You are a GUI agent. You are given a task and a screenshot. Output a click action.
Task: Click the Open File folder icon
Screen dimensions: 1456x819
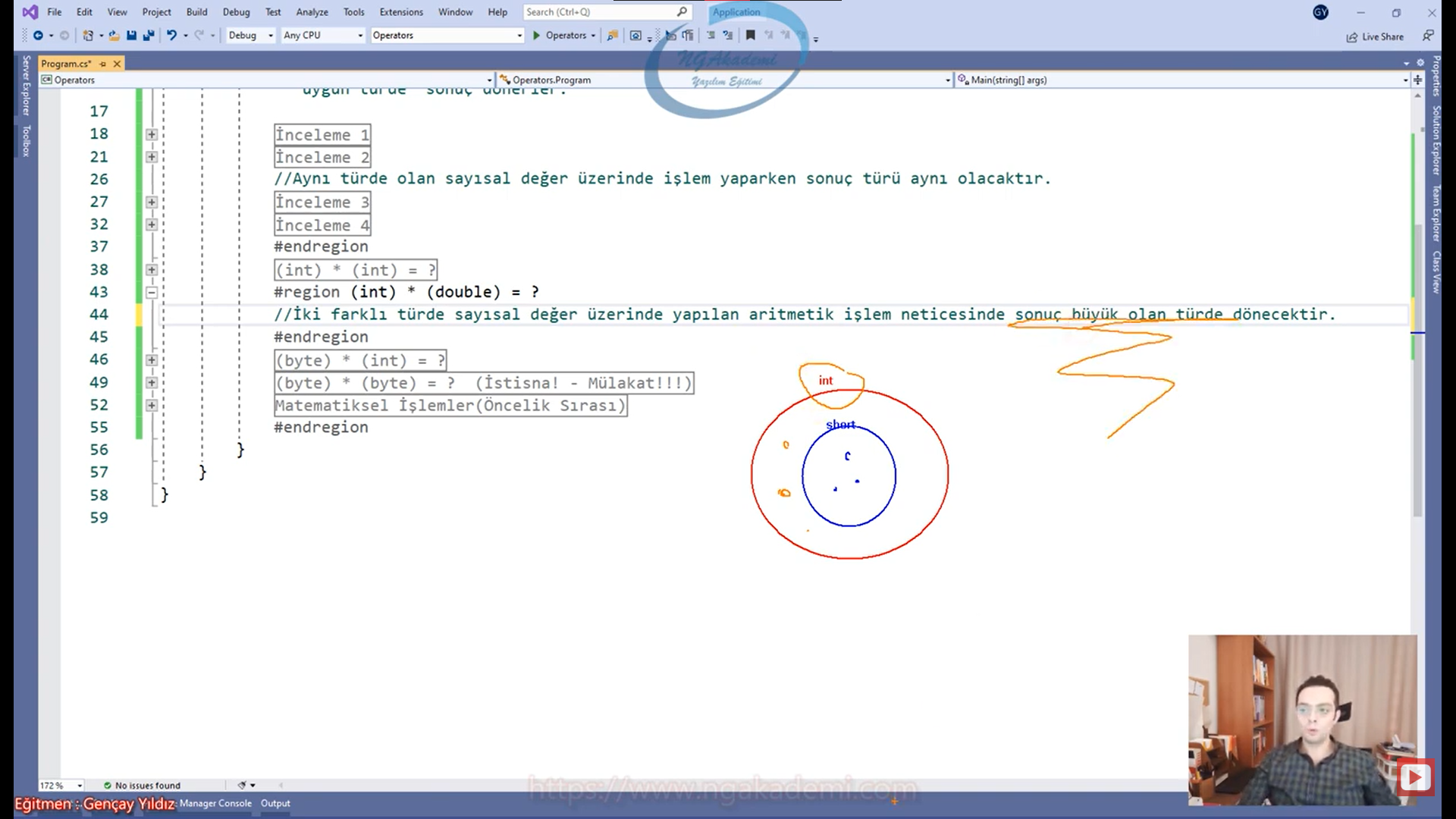click(114, 36)
